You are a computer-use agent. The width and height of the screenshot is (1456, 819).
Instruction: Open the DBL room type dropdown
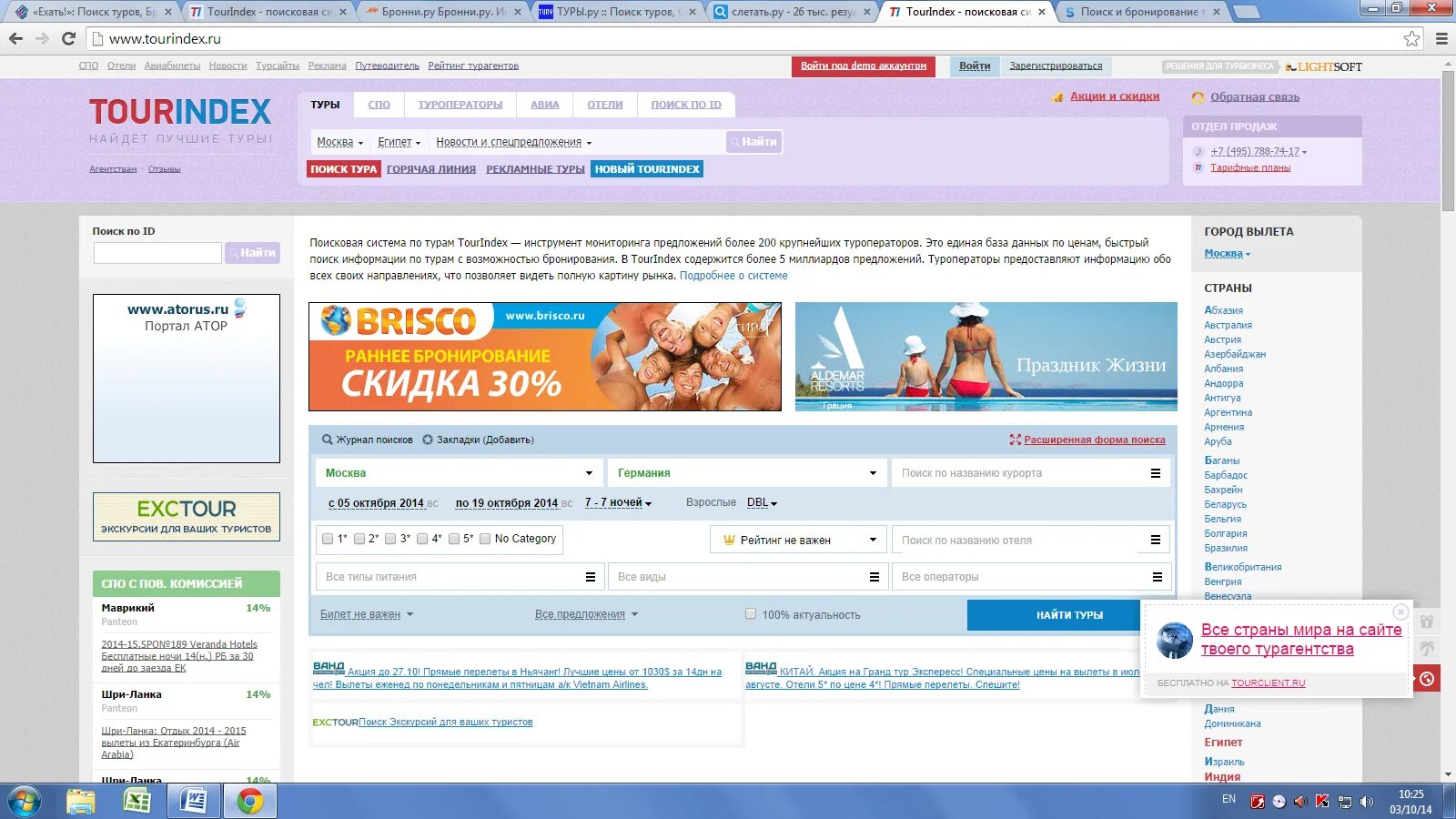(762, 503)
